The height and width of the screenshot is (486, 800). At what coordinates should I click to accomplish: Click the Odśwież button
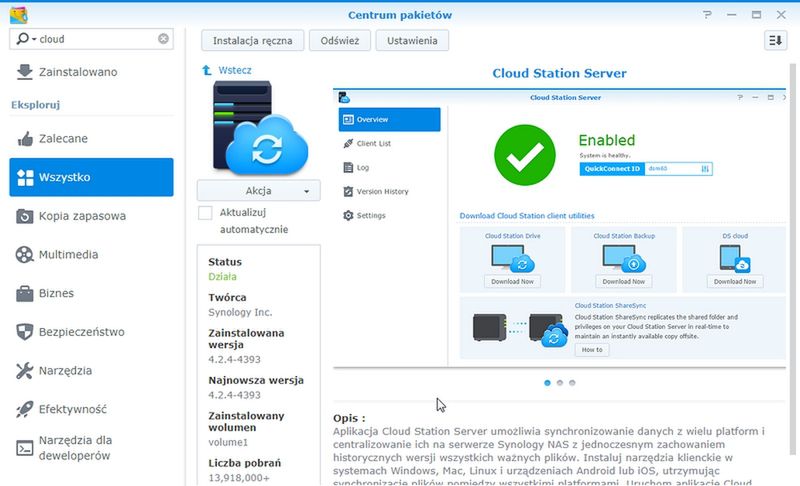340,40
